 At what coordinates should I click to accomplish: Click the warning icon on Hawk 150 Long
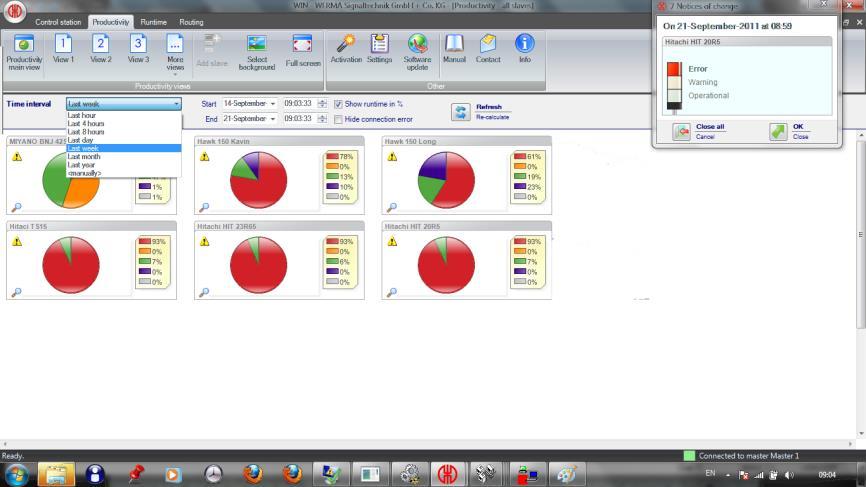392,157
